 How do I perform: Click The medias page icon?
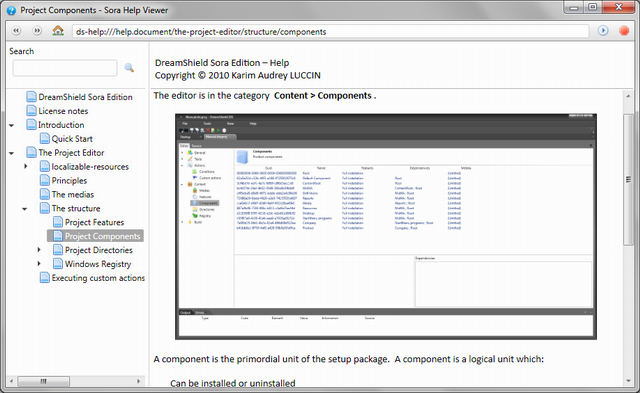tap(45, 194)
